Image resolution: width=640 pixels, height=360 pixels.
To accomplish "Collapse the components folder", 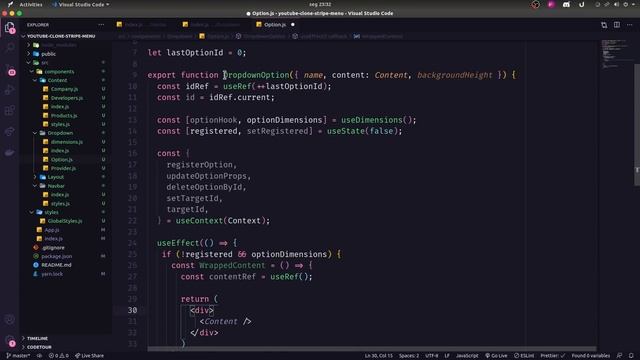I will click(x=59, y=71).
